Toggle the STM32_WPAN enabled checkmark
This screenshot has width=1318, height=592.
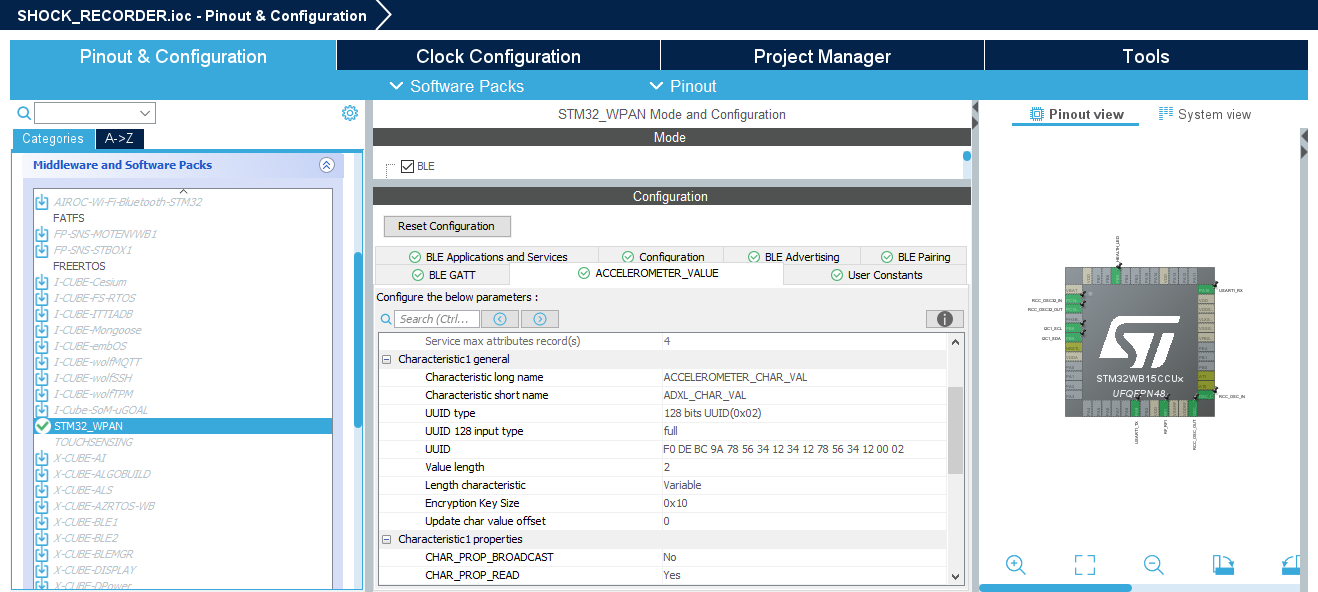click(x=41, y=425)
